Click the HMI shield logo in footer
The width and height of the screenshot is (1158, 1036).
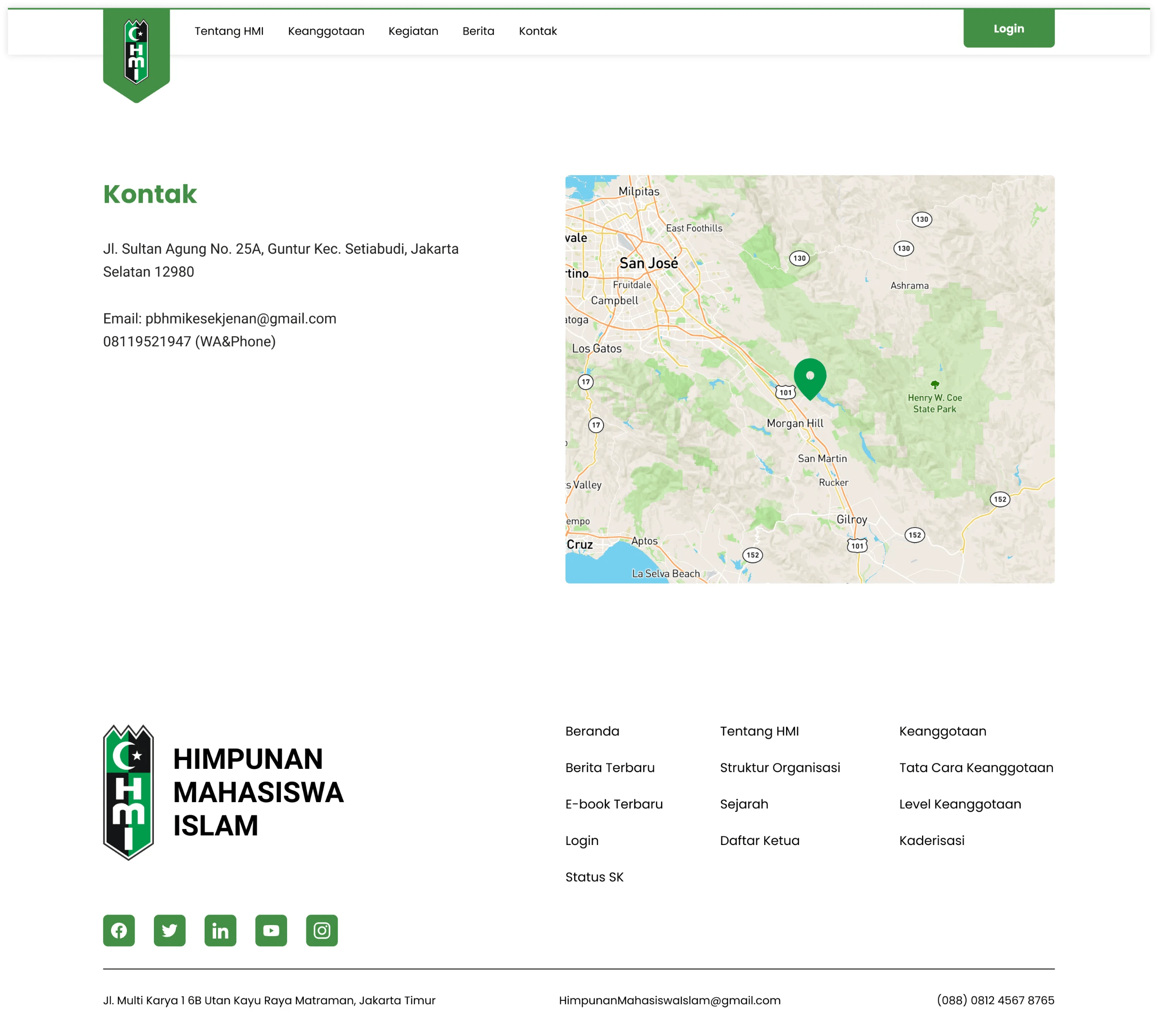point(129,792)
